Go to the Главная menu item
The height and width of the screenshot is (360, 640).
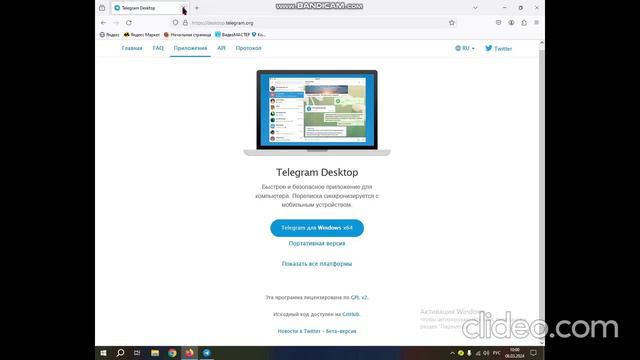132,48
